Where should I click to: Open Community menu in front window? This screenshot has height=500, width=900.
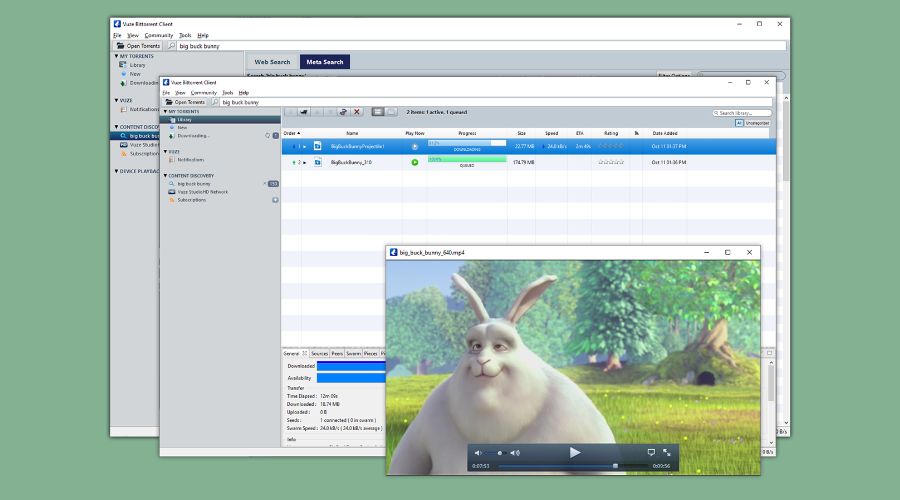[204, 92]
